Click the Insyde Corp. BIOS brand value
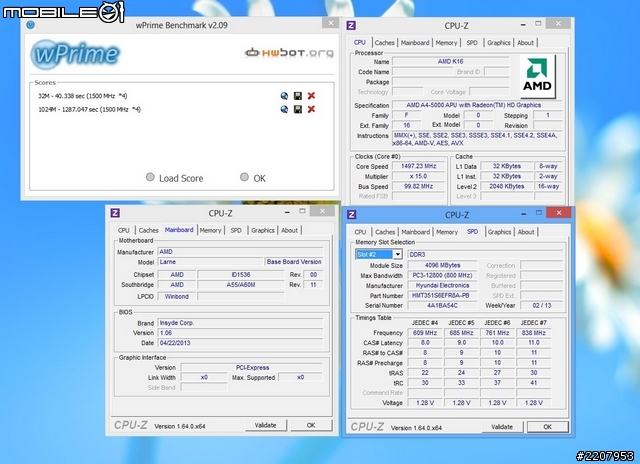640x464 pixels. click(x=240, y=323)
